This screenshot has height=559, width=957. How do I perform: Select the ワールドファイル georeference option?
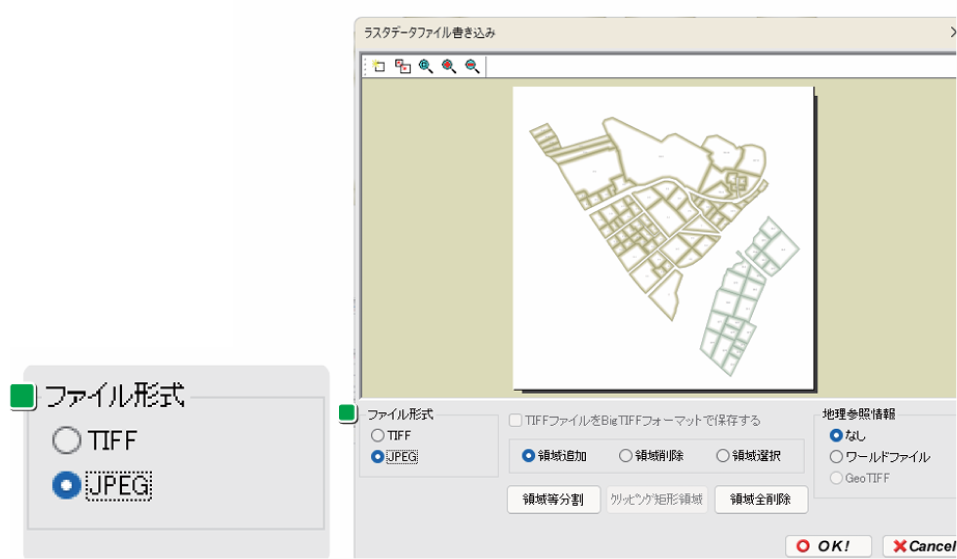pyautogui.click(x=836, y=457)
